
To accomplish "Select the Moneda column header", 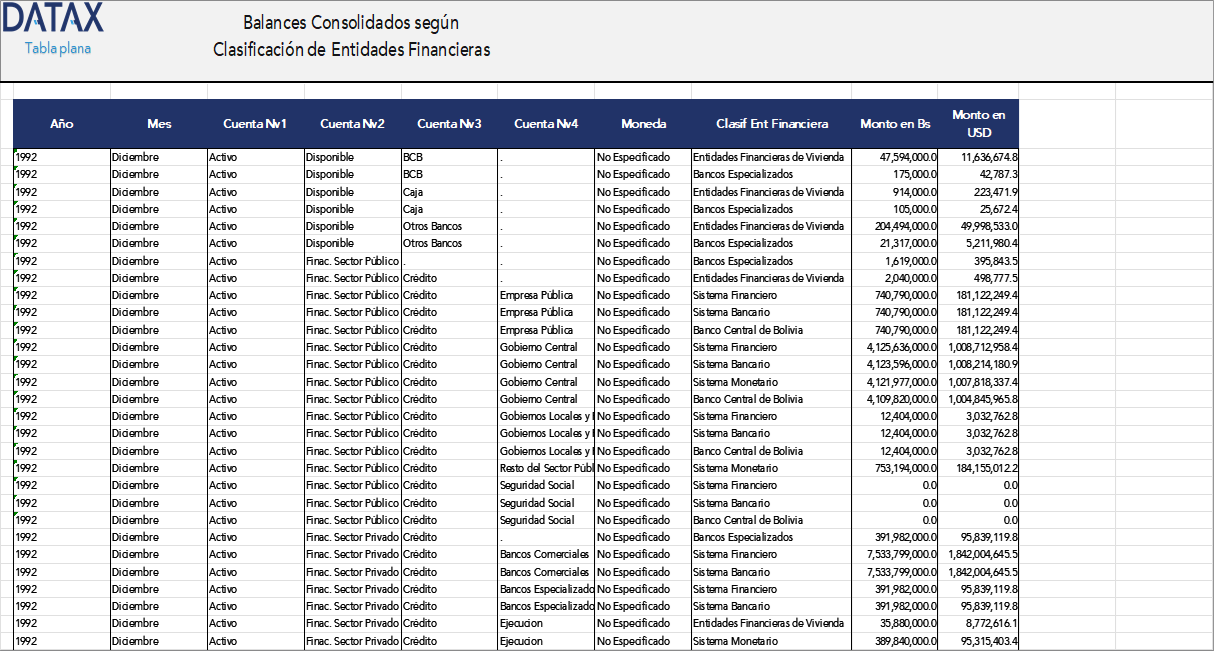I will point(644,124).
